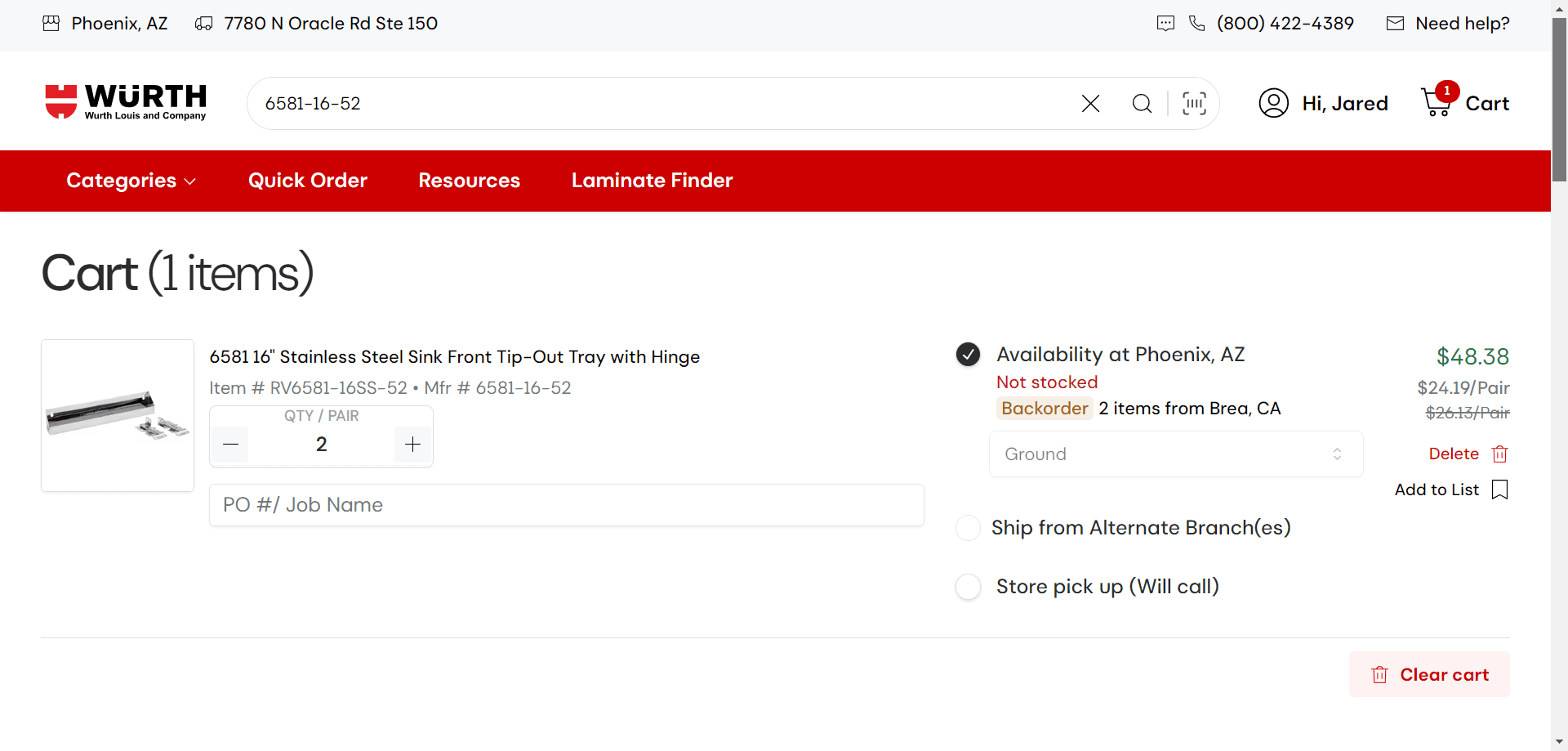Click the PO #/ Job Name field

pyautogui.click(x=567, y=505)
